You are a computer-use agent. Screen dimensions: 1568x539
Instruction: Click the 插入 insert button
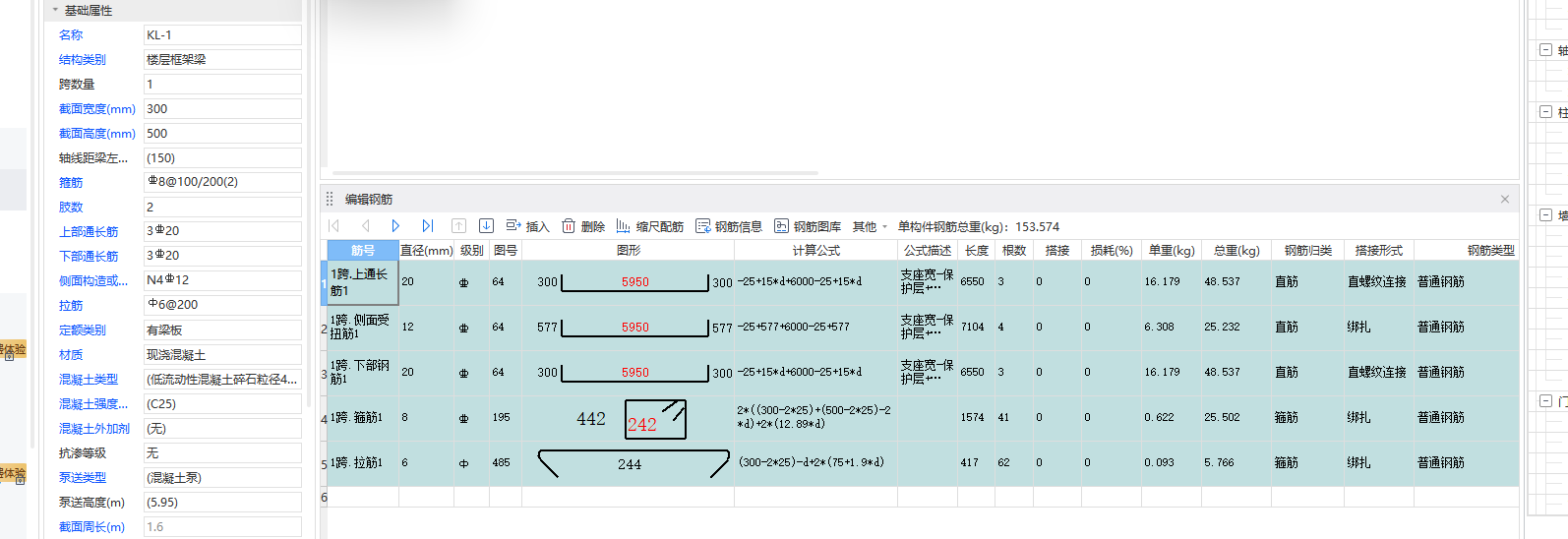(x=527, y=226)
